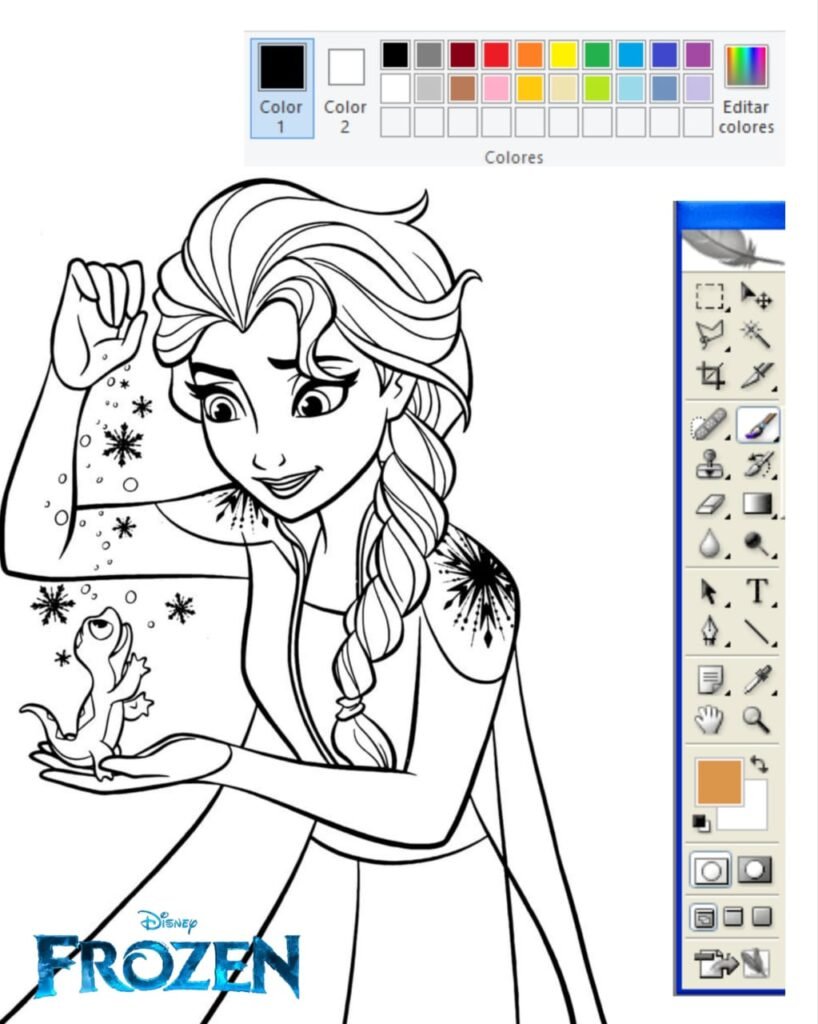Screen dimensions: 818x1024
Task: Select the Eraser tool
Action: coord(710,505)
